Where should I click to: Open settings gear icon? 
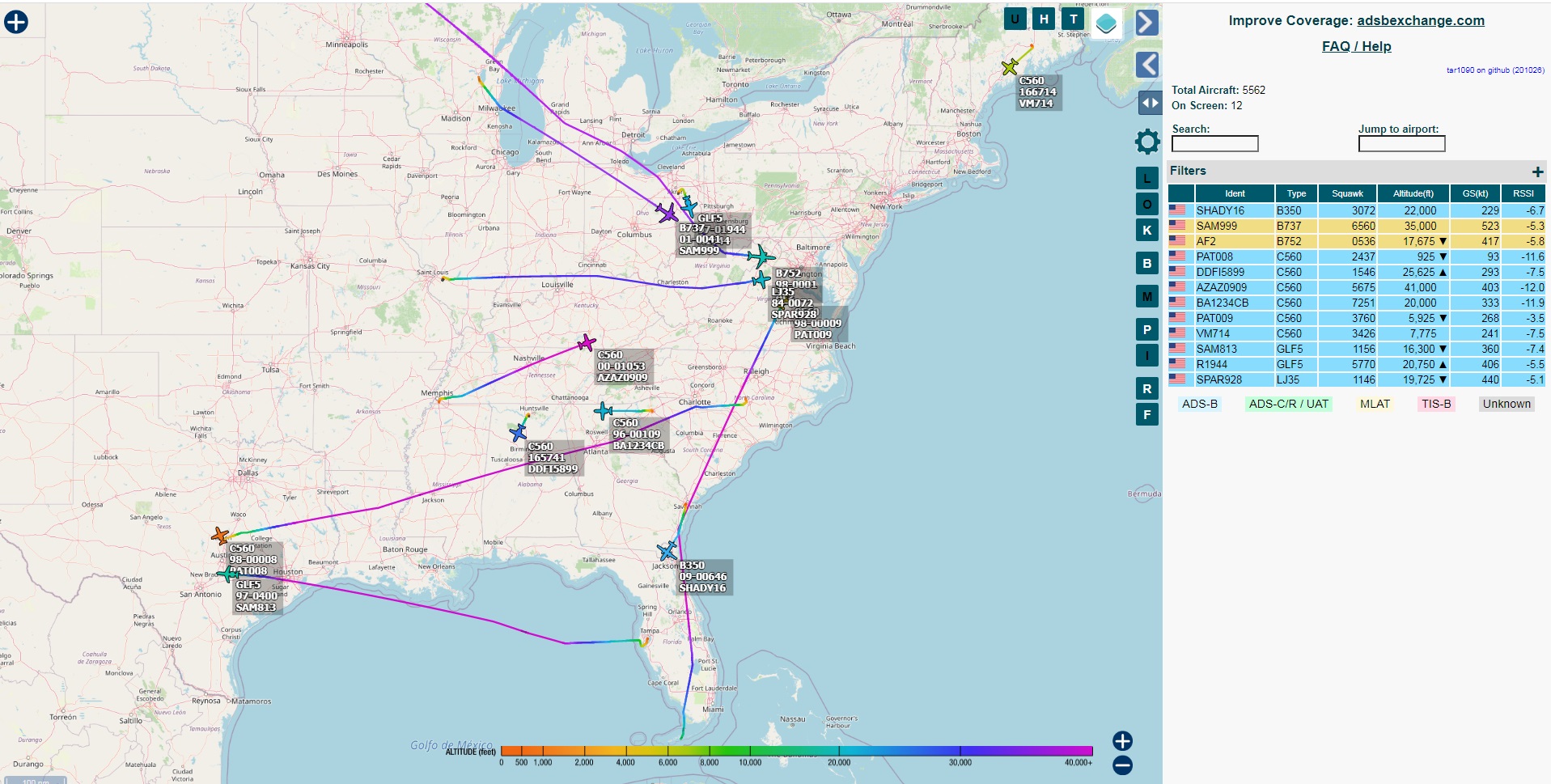(x=1147, y=142)
